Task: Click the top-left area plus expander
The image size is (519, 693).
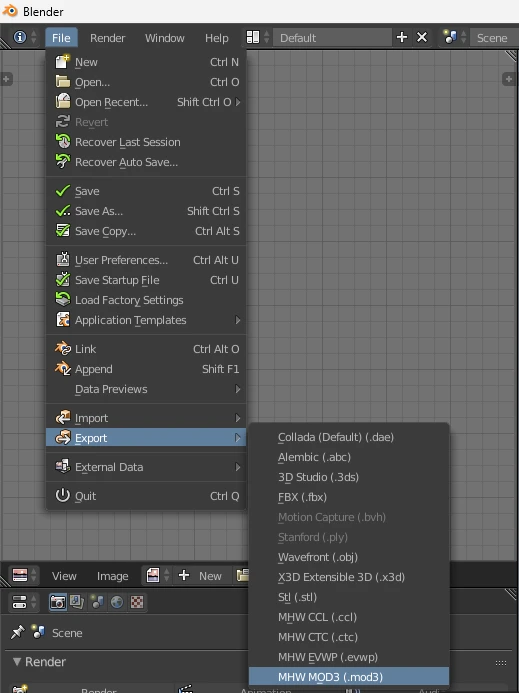Action: 6,79
